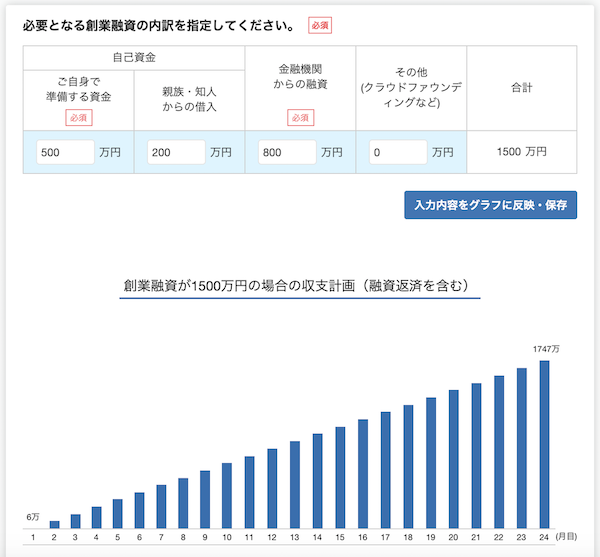Click the 必須 badge under 金融機関からの融資
The width and height of the screenshot is (600, 557).
[300, 117]
